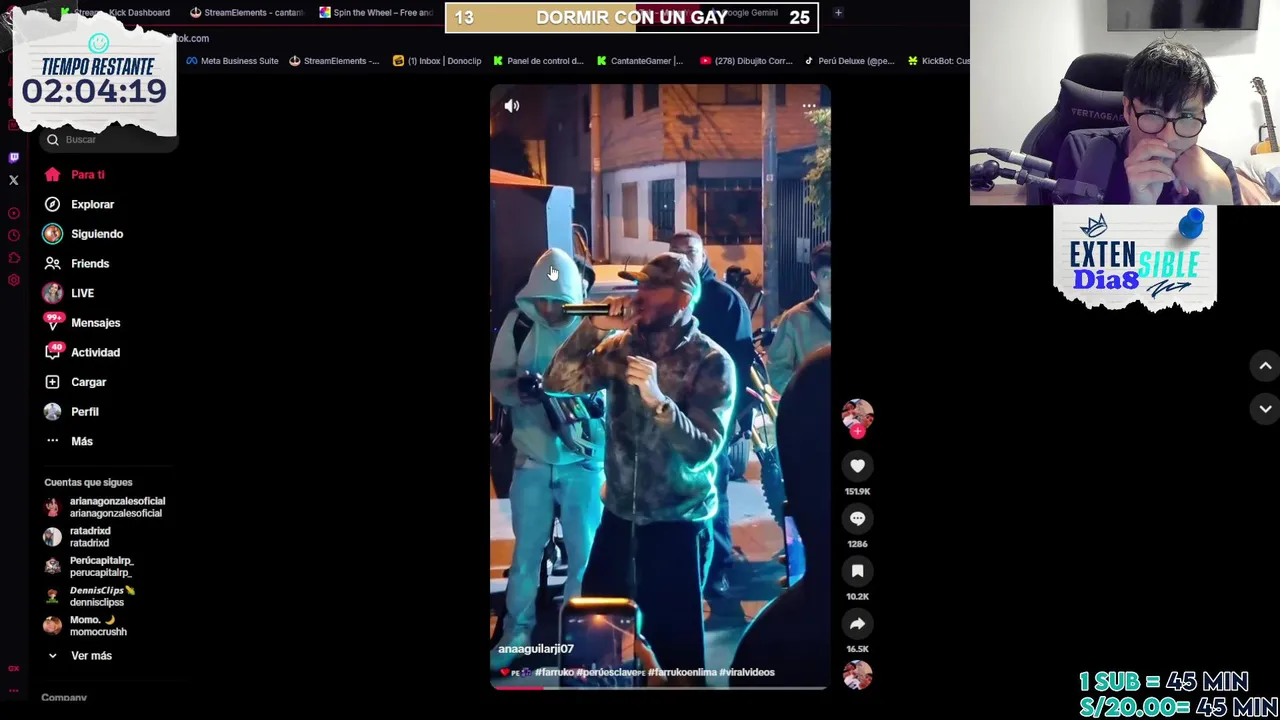Viewport: 1280px width, 720px height.
Task: Open Mensajes with the 99+ badge
Action: point(82,323)
